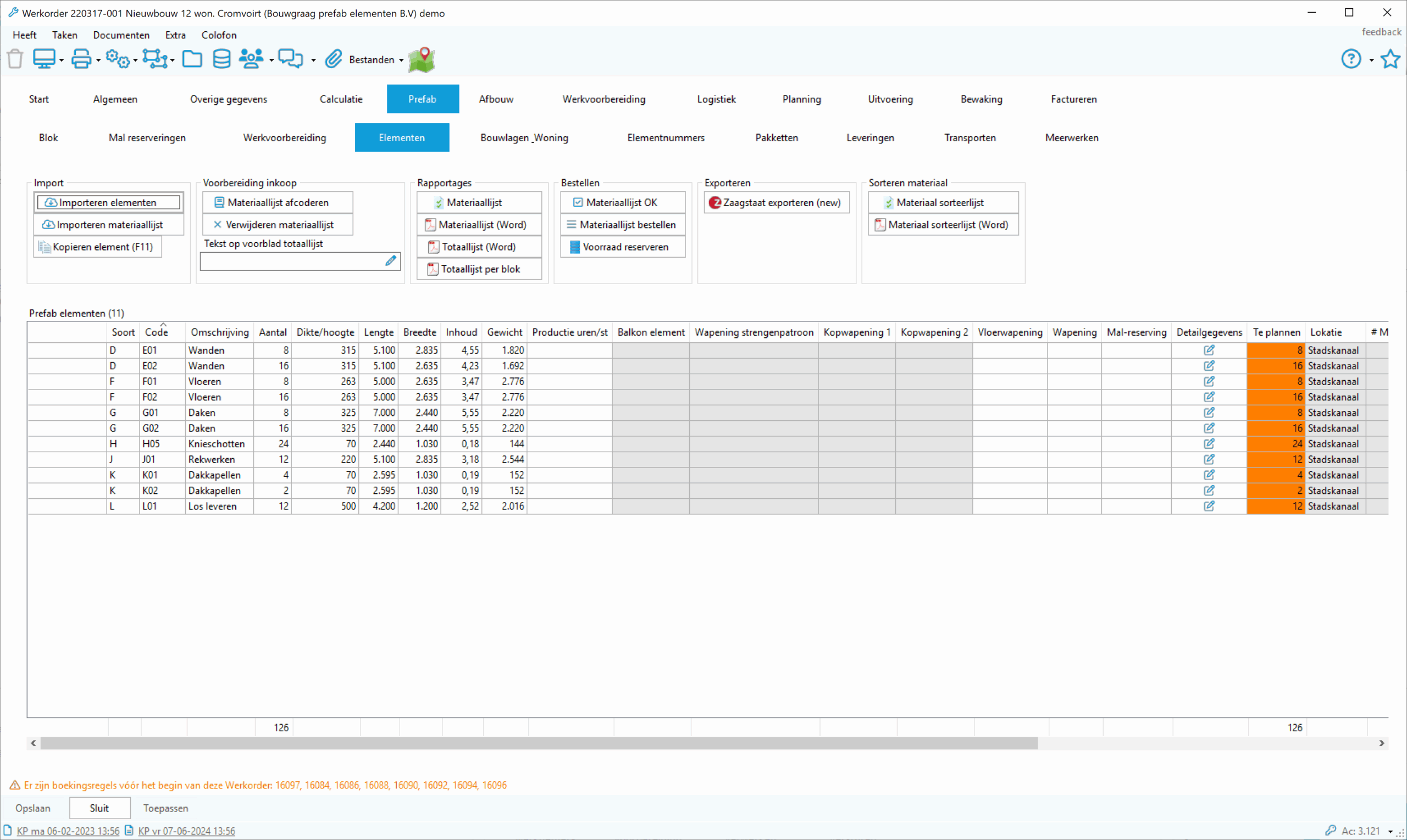The height and width of the screenshot is (840, 1407).
Task: Click the people group icon
Action: coord(251,59)
